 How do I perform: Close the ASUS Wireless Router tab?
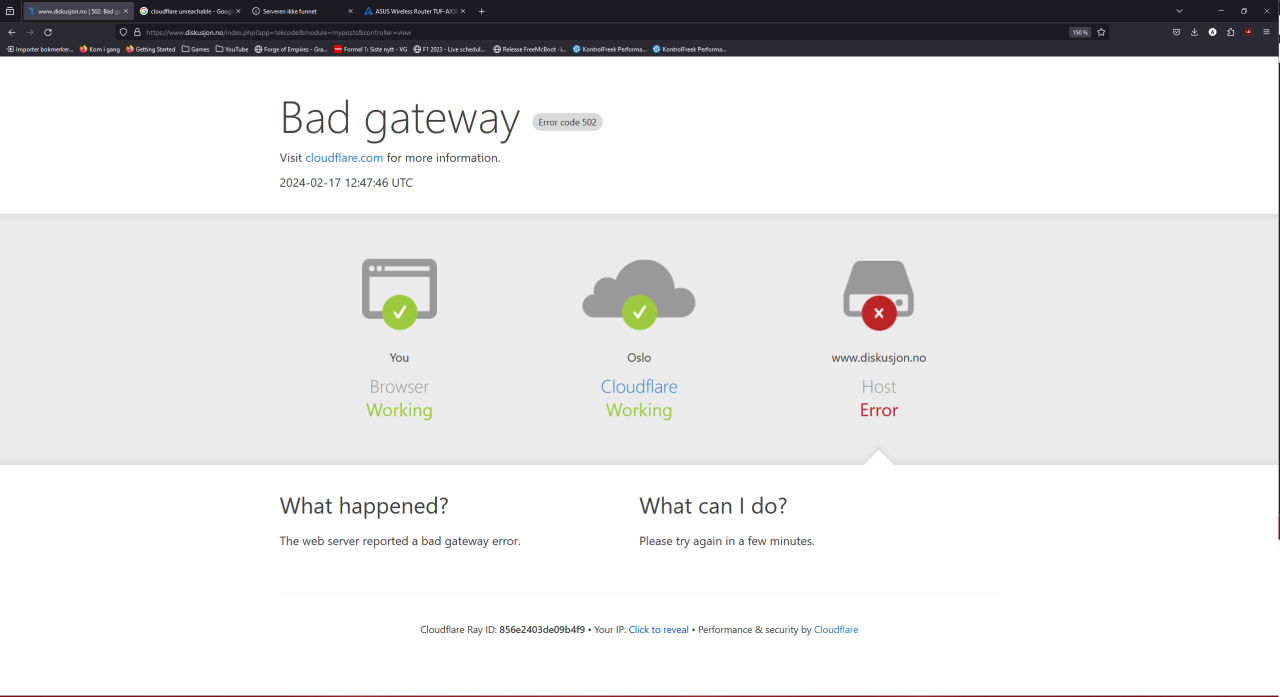tap(463, 11)
